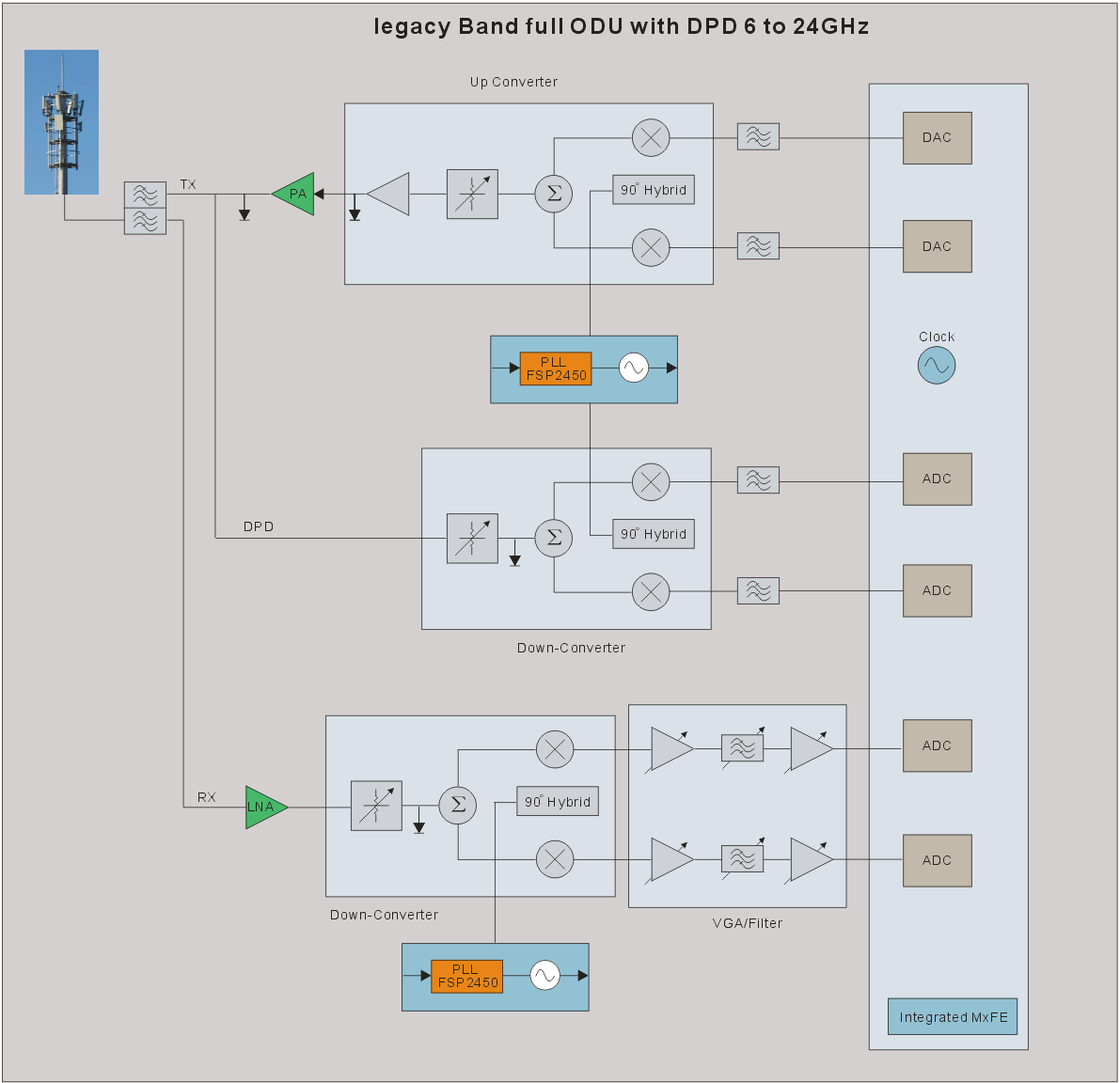1120x1083 pixels.
Task: Click the filter before the second DAC
Action: point(758,246)
